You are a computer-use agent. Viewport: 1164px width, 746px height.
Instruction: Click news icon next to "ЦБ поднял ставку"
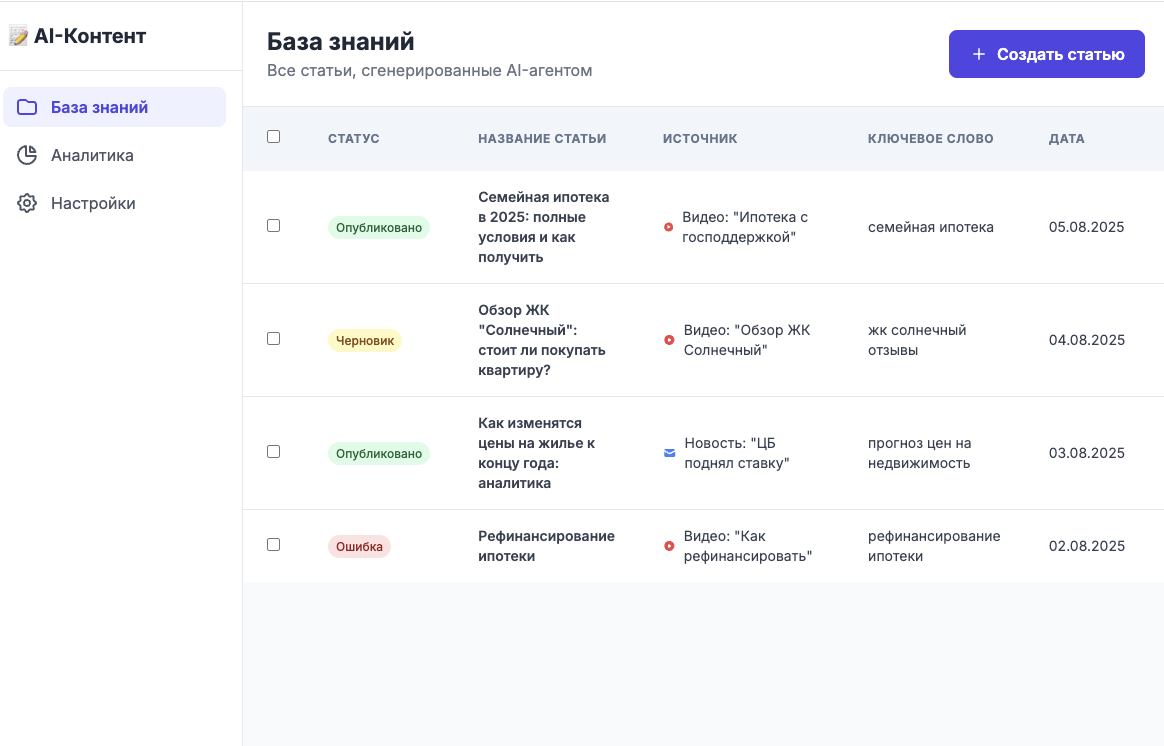point(669,453)
